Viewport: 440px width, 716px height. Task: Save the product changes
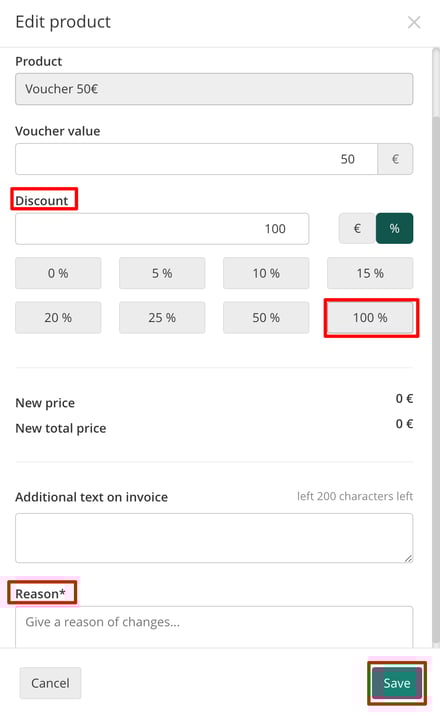[x=397, y=683]
